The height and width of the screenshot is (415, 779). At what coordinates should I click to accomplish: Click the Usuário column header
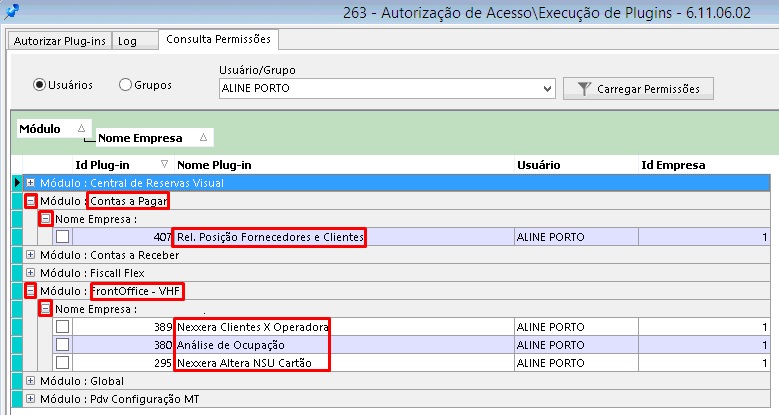pos(576,165)
